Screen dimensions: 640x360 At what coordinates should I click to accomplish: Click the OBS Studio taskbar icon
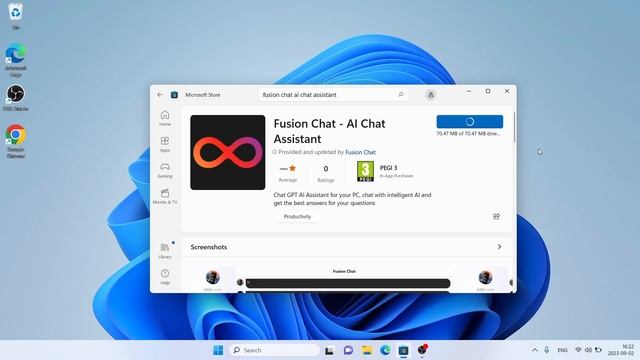[422, 350]
